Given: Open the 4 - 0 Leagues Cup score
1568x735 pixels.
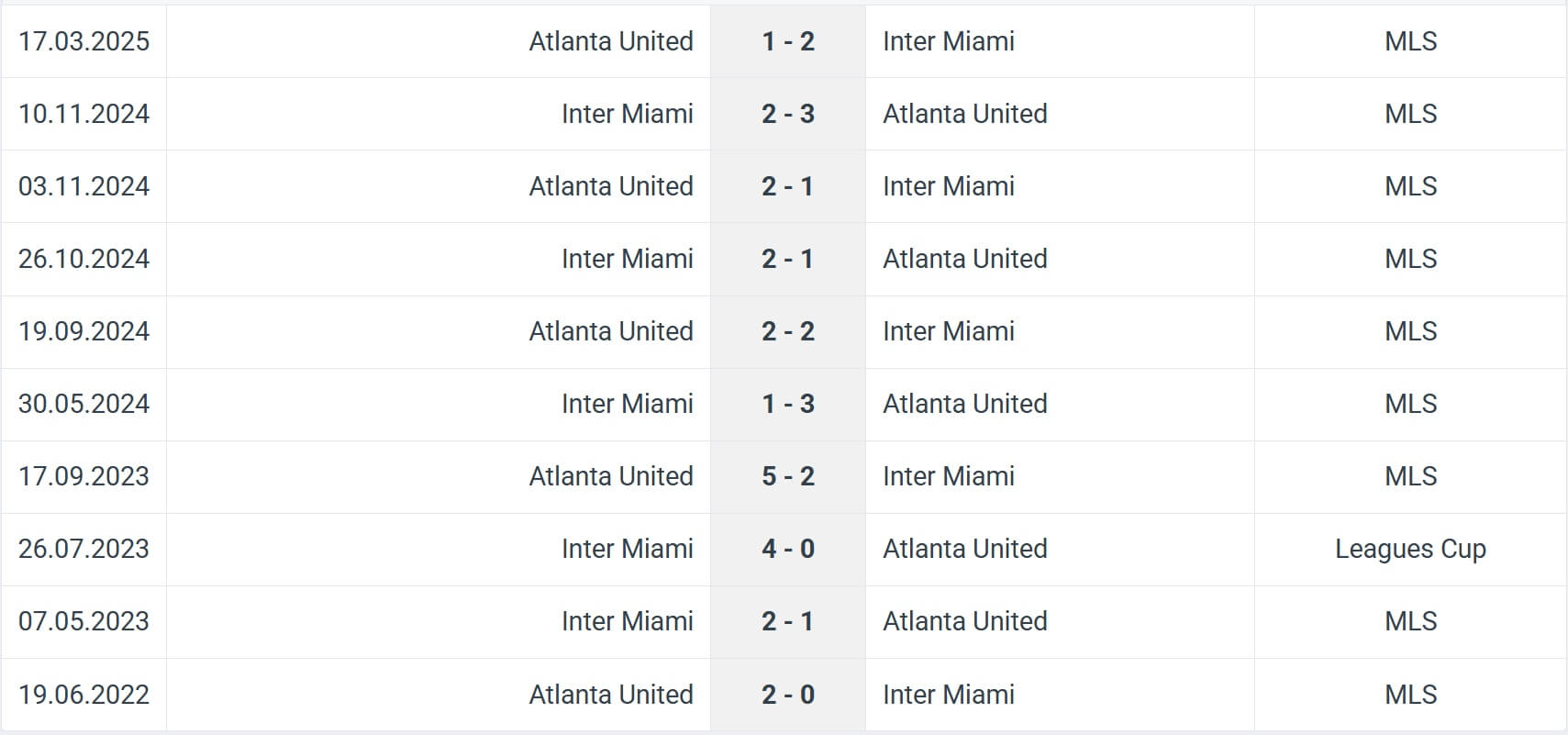Looking at the screenshot, I should pos(787,549).
